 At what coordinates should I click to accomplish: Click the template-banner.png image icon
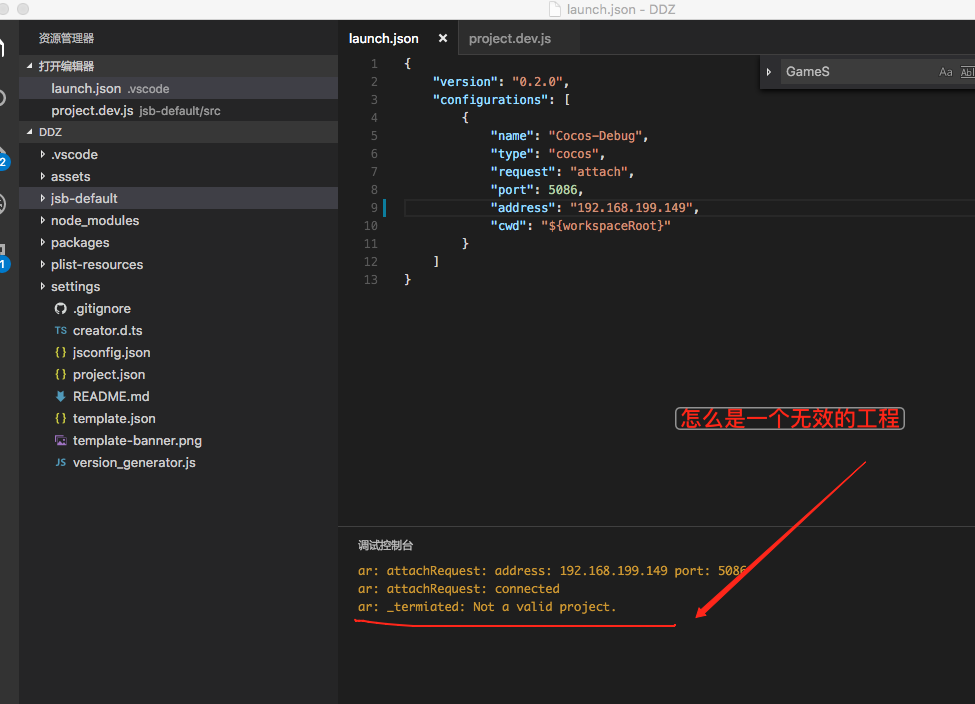click(x=60, y=440)
